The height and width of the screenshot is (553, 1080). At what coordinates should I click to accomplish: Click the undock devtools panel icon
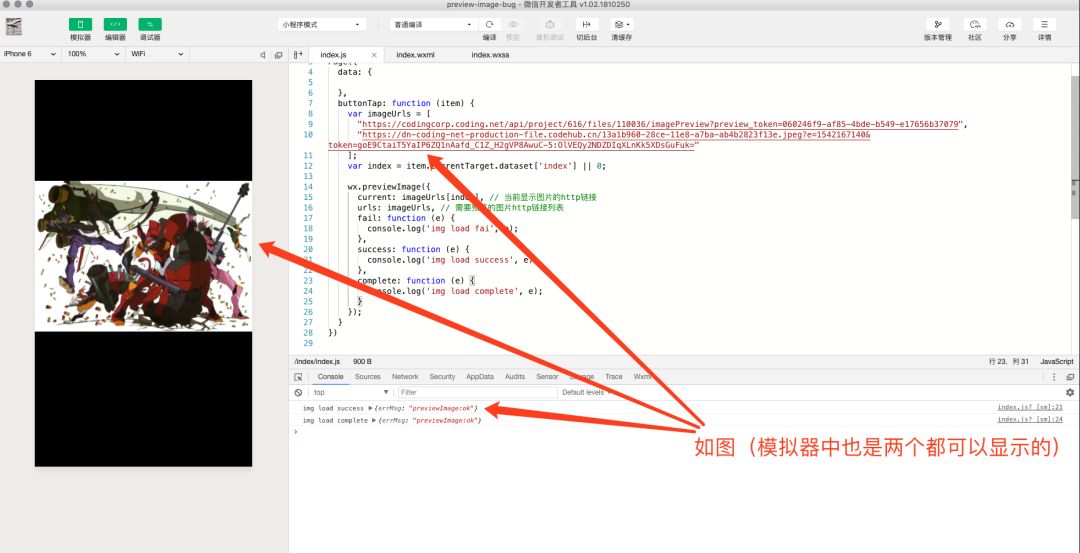1070,377
